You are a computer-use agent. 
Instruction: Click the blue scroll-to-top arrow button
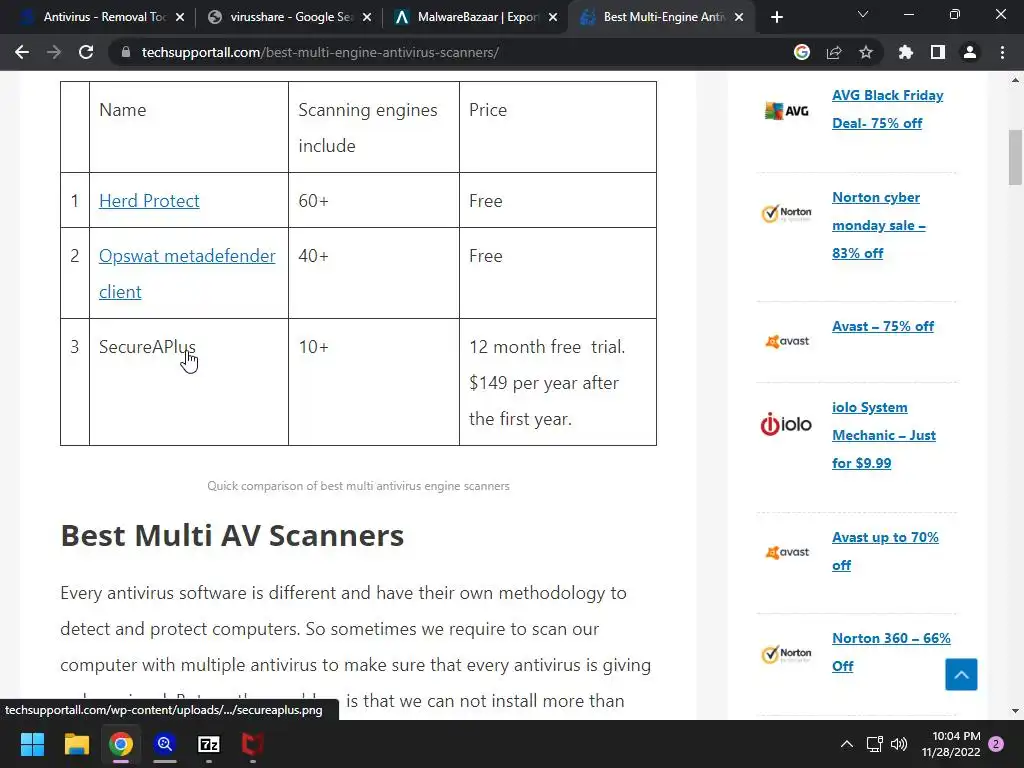click(961, 675)
